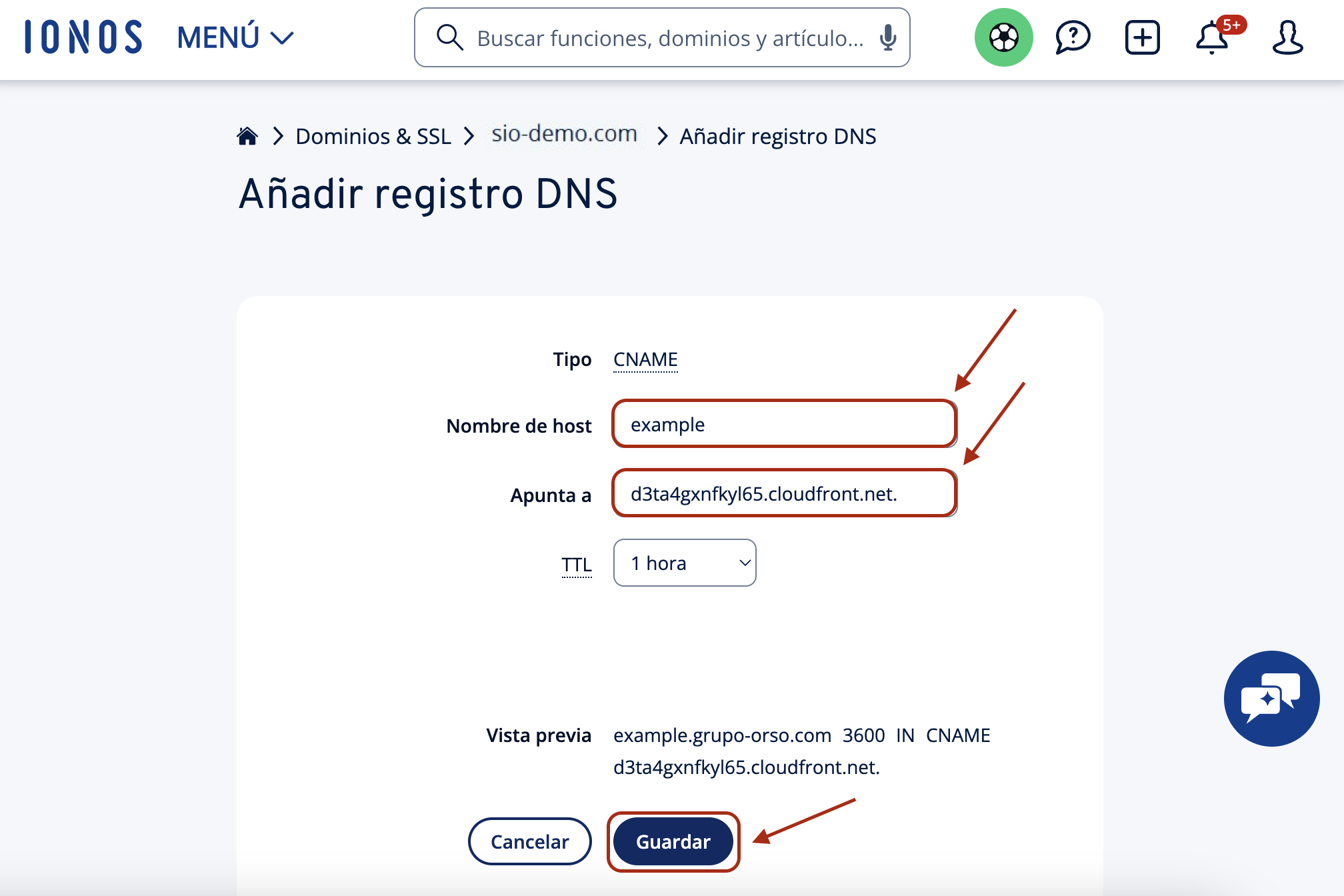Viewport: 1344px width, 896px height.
Task: Open Dominios & SSL breadcrumb link
Action: (x=373, y=136)
